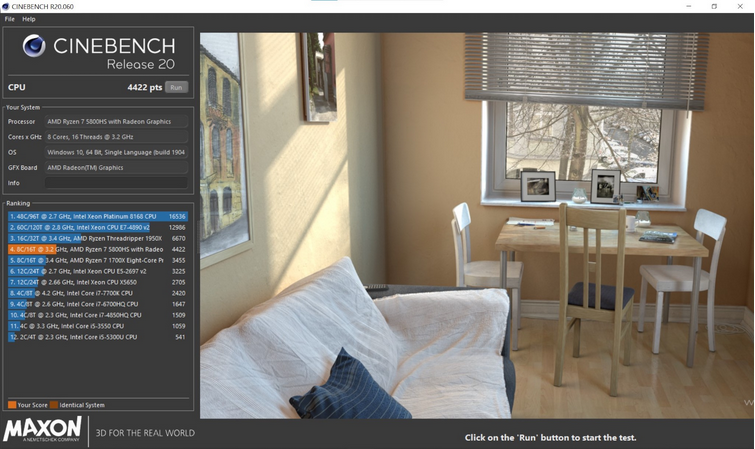Click the Cinebench title bar app icon
Viewport: 755px width, 449px height.
[x=7, y=6]
